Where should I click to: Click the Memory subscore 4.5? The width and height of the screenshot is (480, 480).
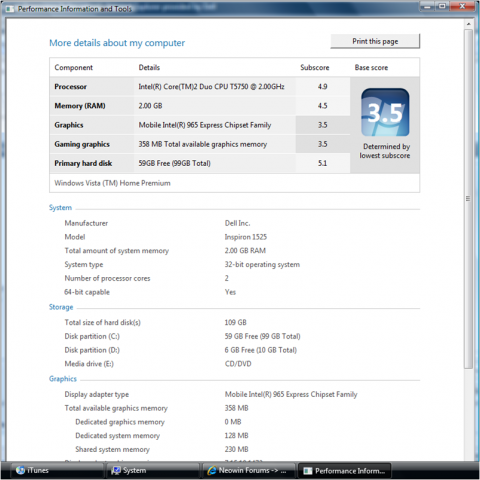322,106
